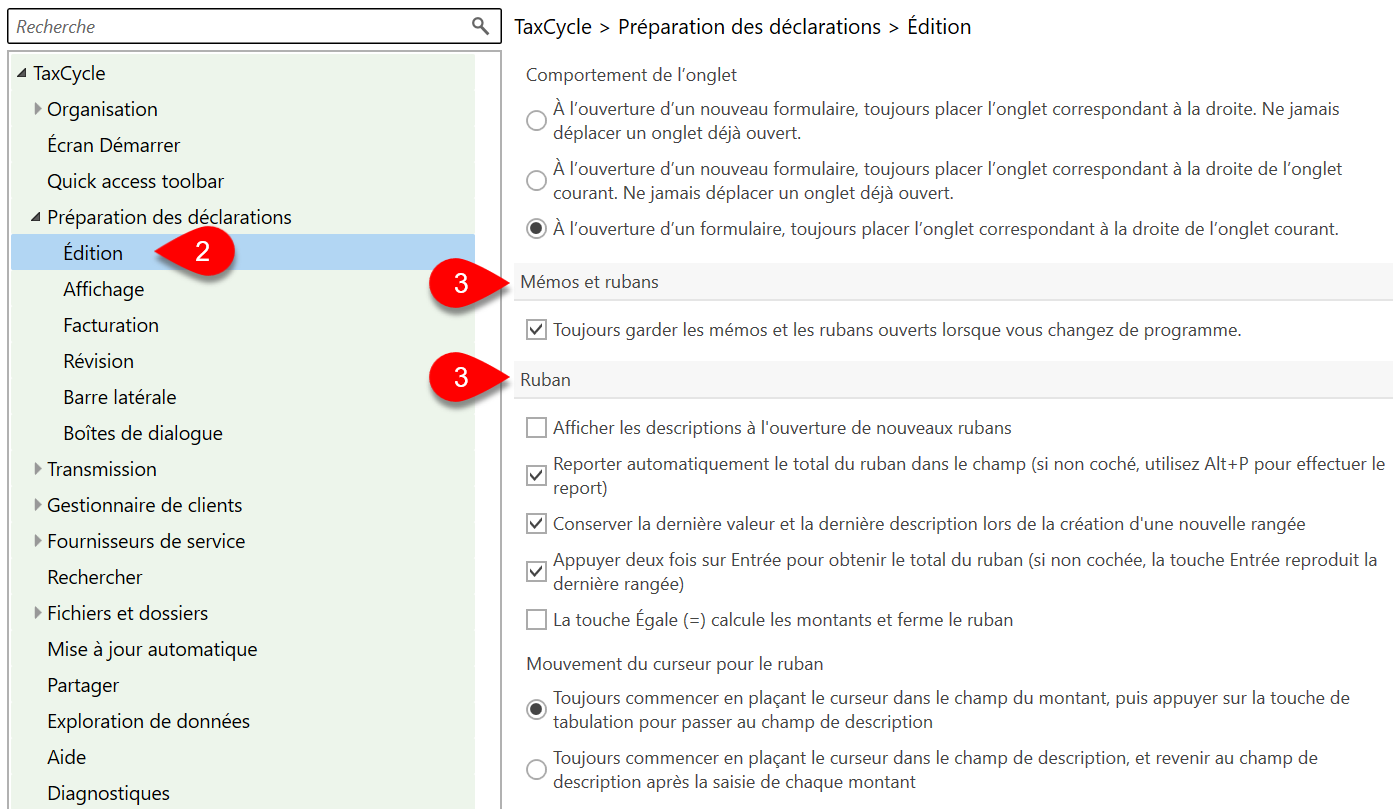Expand Fichiers et dossiers node
Viewport: 1393px width, 809px height.
pyautogui.click(x=38, y=613)
